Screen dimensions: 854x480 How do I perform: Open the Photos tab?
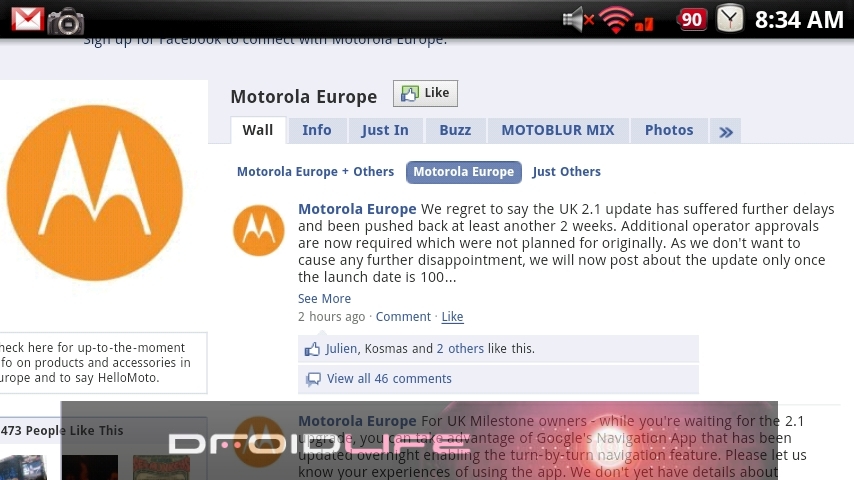tap(669, 131)
